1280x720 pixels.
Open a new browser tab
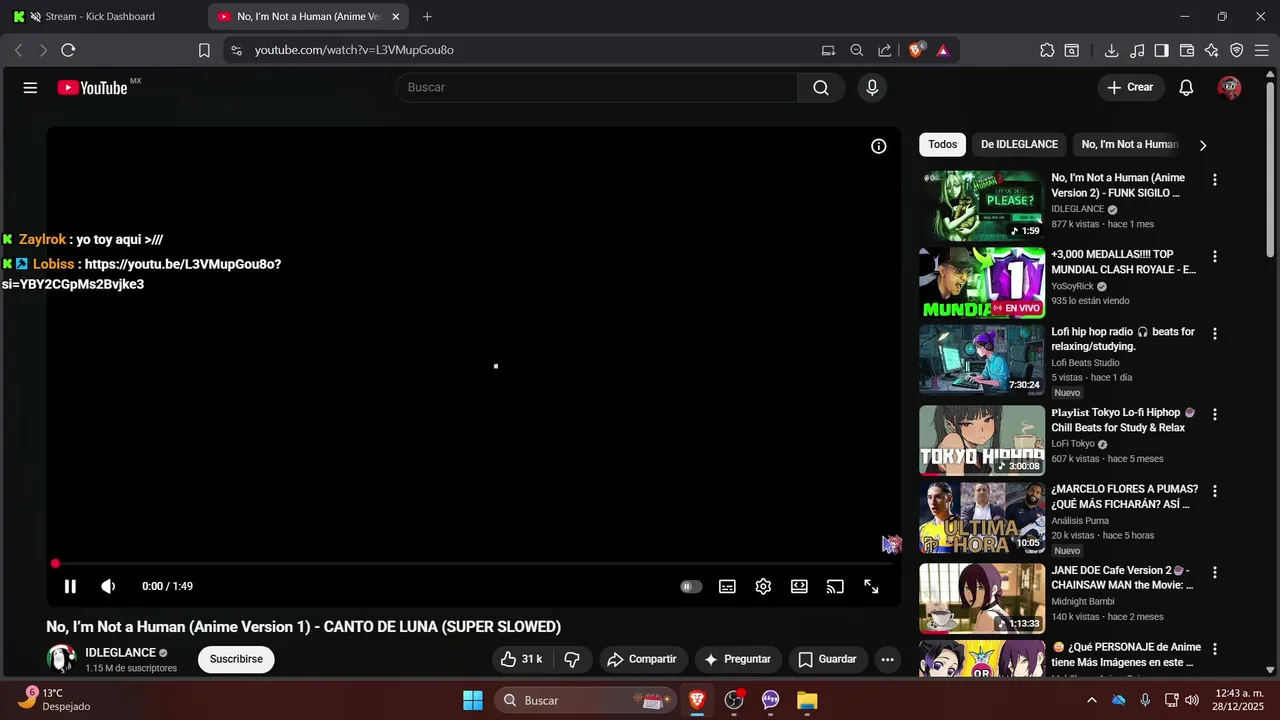(x=428, y=17)
